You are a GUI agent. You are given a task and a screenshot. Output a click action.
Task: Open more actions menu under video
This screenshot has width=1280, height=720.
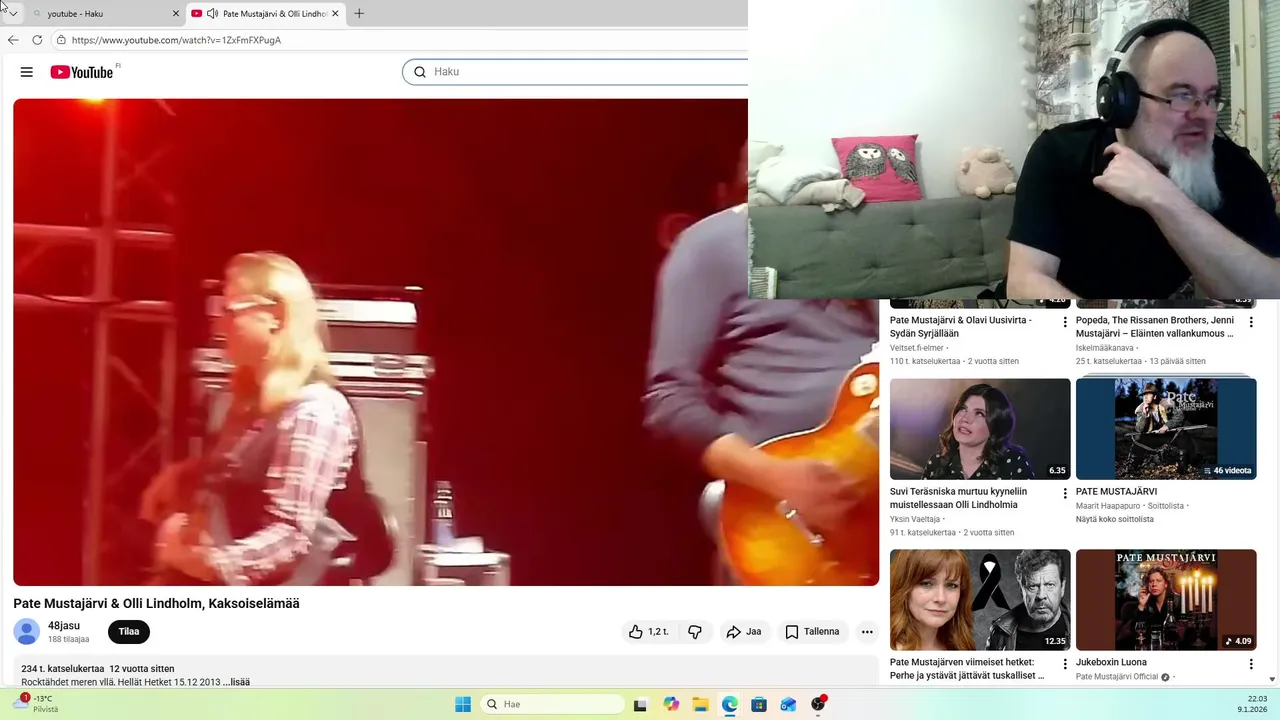pyautogui.click(x=867, y=632)
